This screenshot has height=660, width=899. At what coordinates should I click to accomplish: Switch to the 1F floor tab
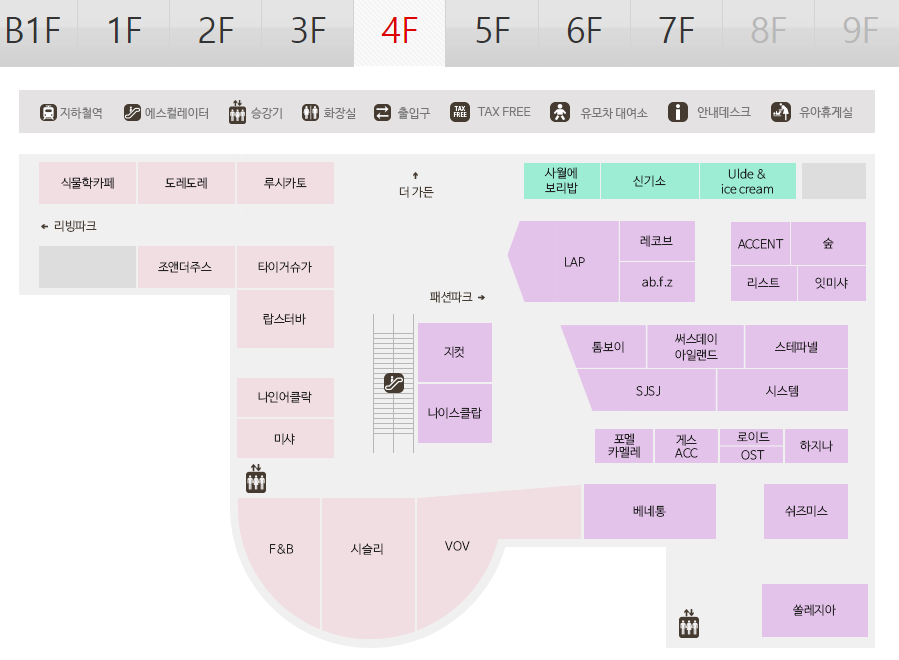tap(123, 32)
